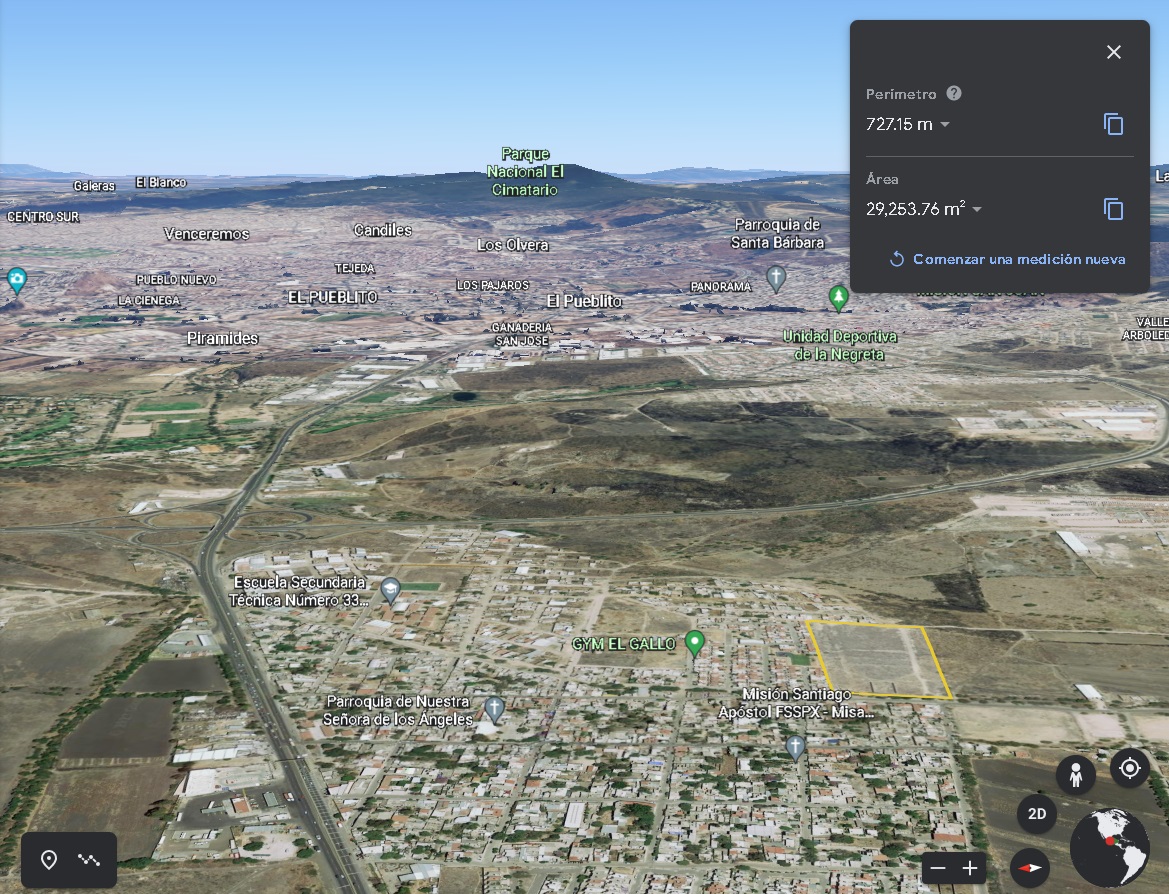The width and height of the screenshot is (1169, 894).
Task: Click the PUEBLO NUEVO label
Action: click(176, 280)
